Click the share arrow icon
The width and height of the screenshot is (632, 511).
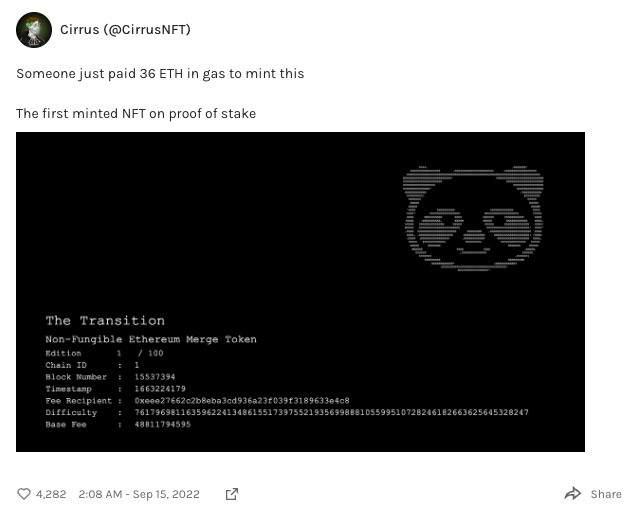tap(573, 493)
